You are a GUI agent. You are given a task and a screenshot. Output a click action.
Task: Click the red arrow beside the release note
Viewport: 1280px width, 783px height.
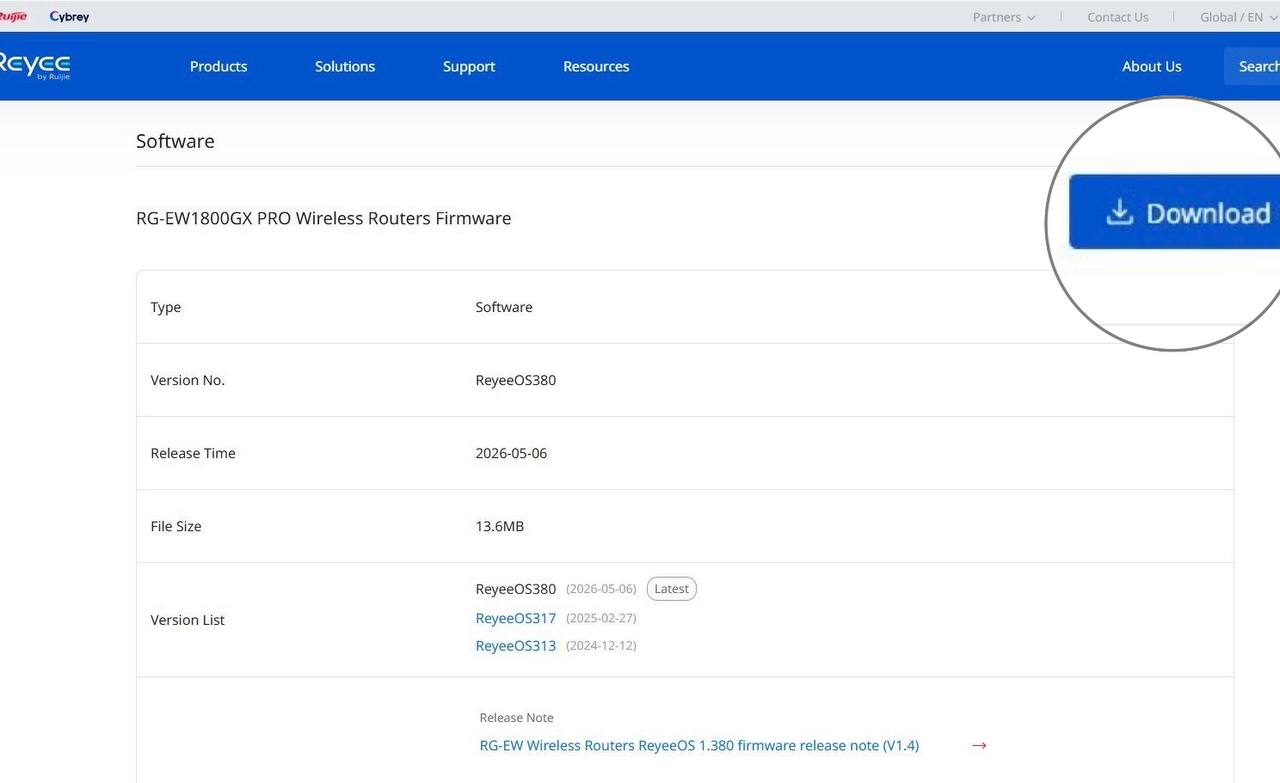[979, 745]
